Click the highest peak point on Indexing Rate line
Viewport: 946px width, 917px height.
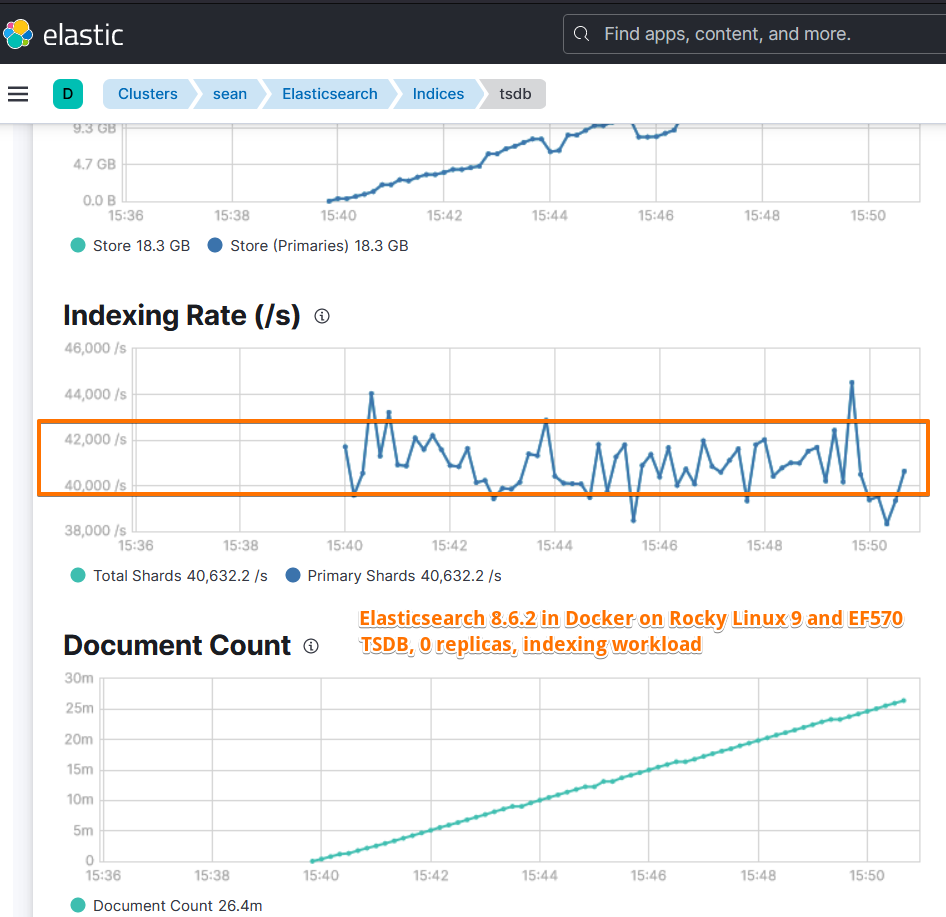point(852,382)
